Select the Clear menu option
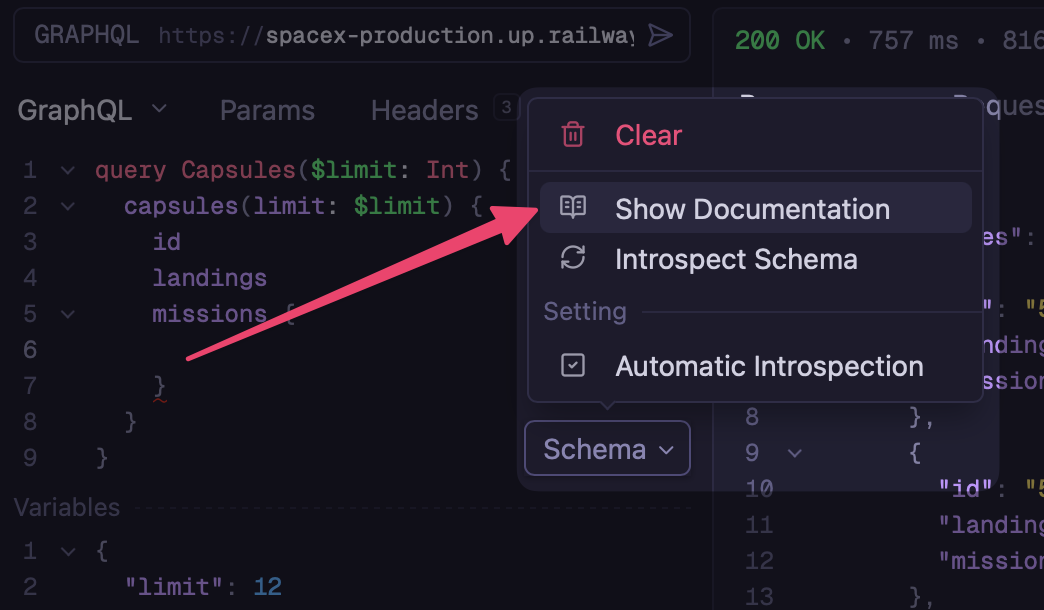The image size is (1044, 610). (x=648, y=135)
